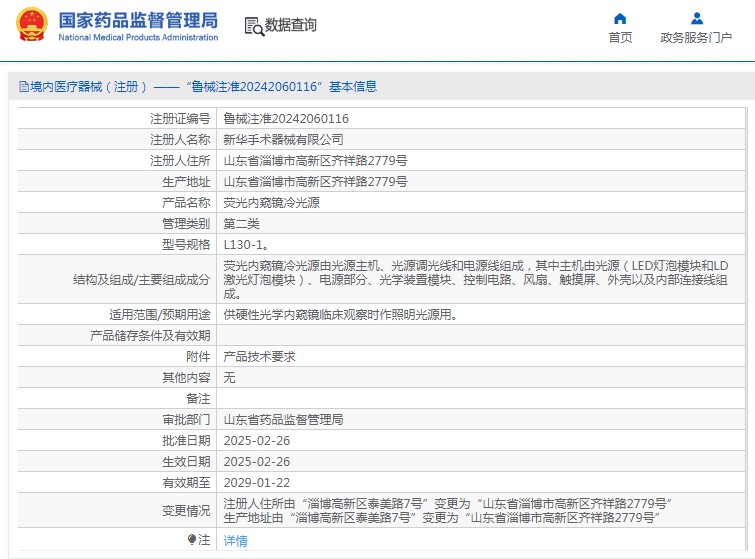Open the 产品技术要求 attachment entry
The height and width of the screenshot is (559, 755).
[x=259, y=357]
